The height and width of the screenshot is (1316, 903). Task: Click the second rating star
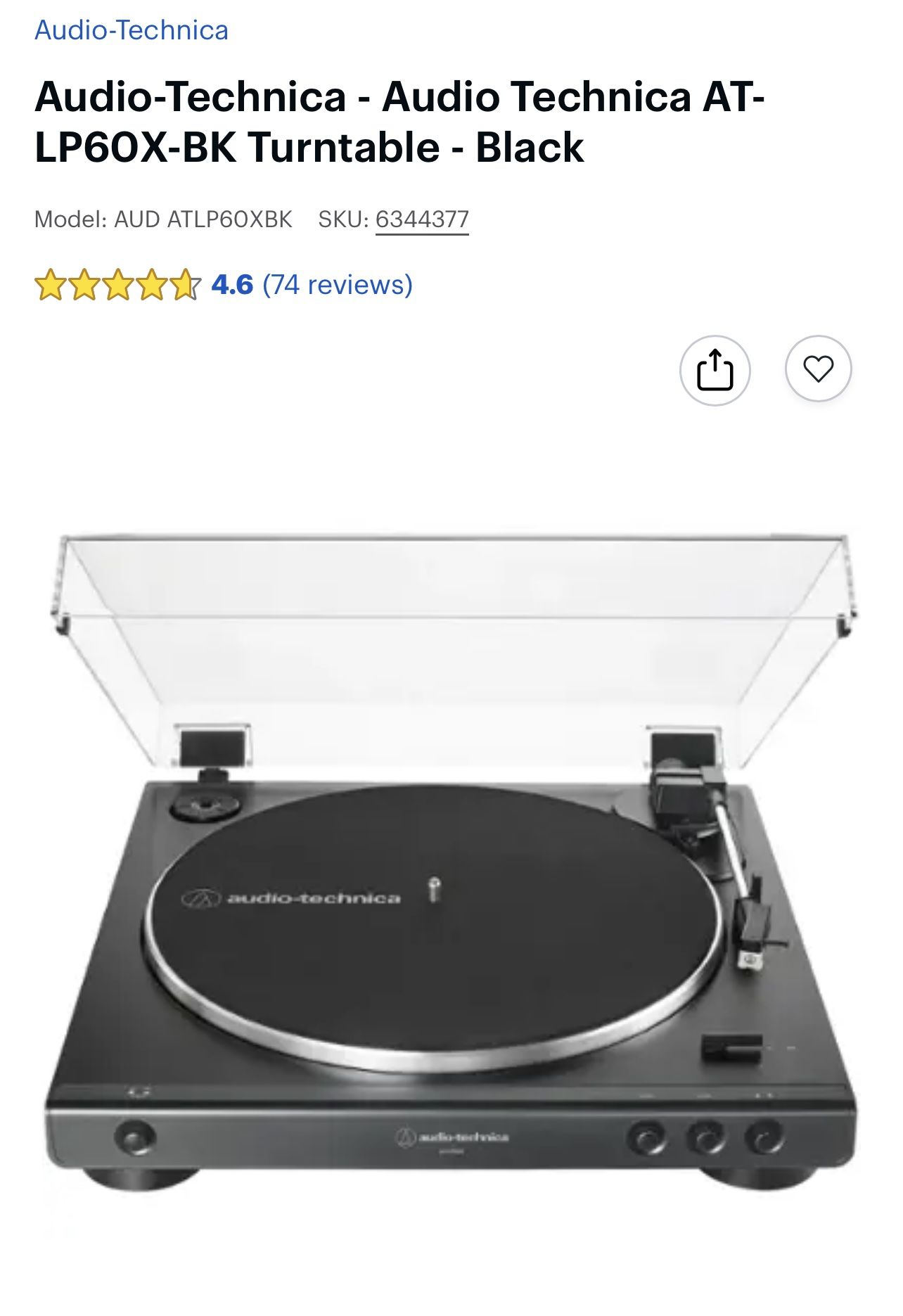83,286
